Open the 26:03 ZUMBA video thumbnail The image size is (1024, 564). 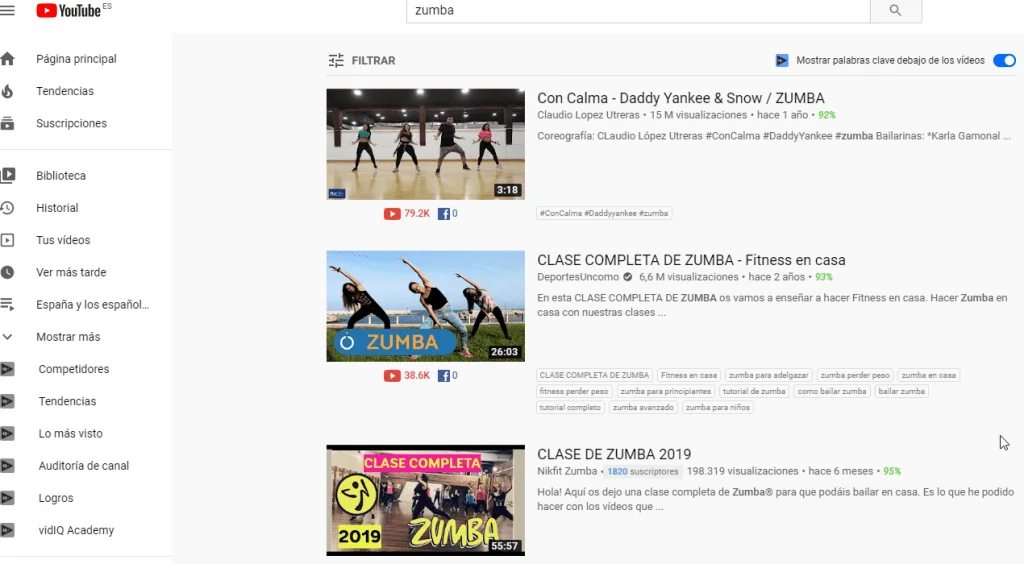(426, 306)
